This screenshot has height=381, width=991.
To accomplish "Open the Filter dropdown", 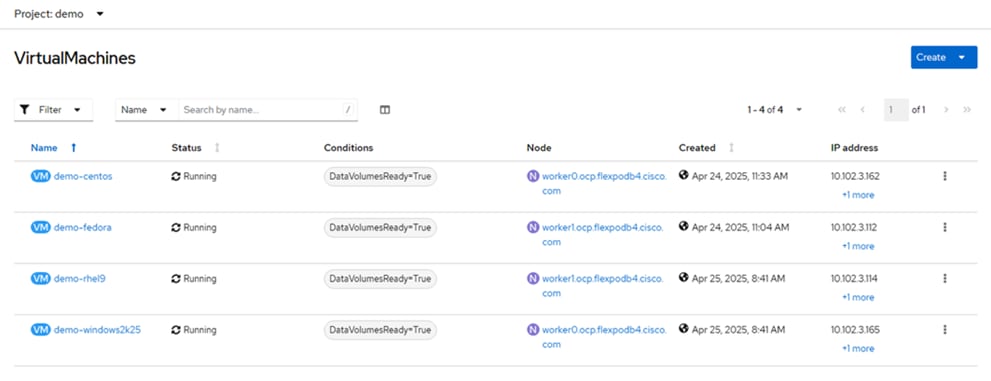I will point(53,110).
